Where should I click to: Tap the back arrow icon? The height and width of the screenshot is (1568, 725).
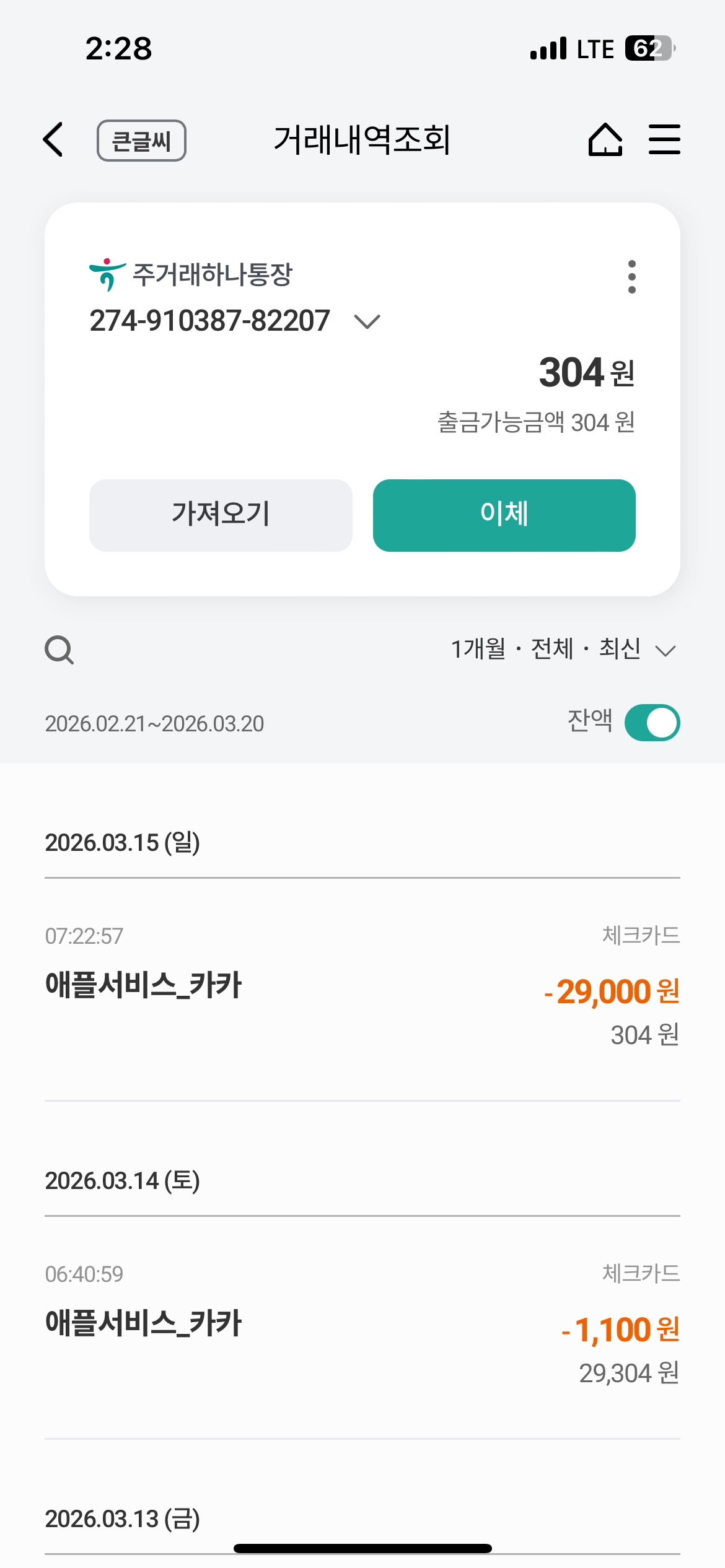pyautogui.click(x=54, y=139)
